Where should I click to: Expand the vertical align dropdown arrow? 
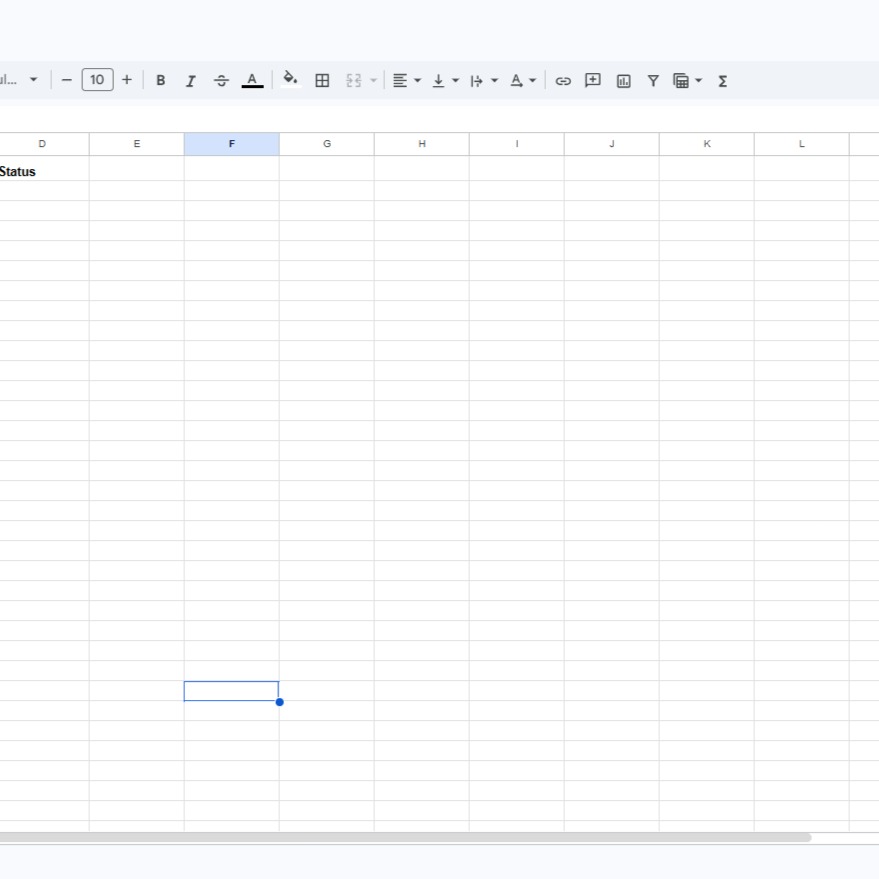[456, 81]
